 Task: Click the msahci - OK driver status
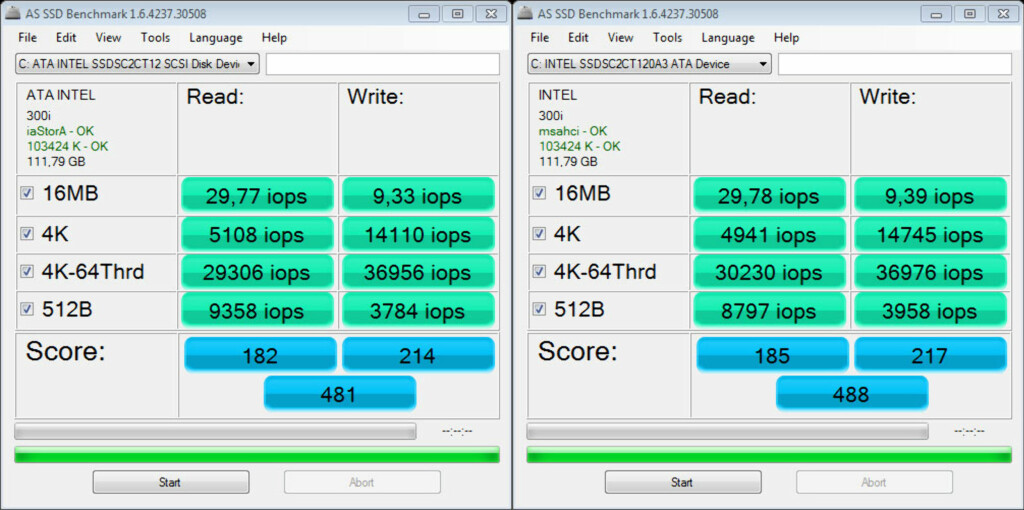[572, 131]
